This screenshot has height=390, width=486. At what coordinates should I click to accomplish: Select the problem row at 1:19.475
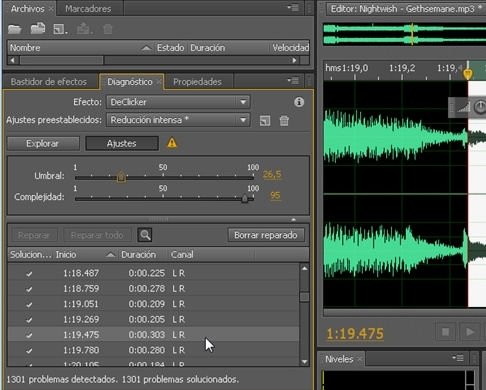(x=153, y=335)
